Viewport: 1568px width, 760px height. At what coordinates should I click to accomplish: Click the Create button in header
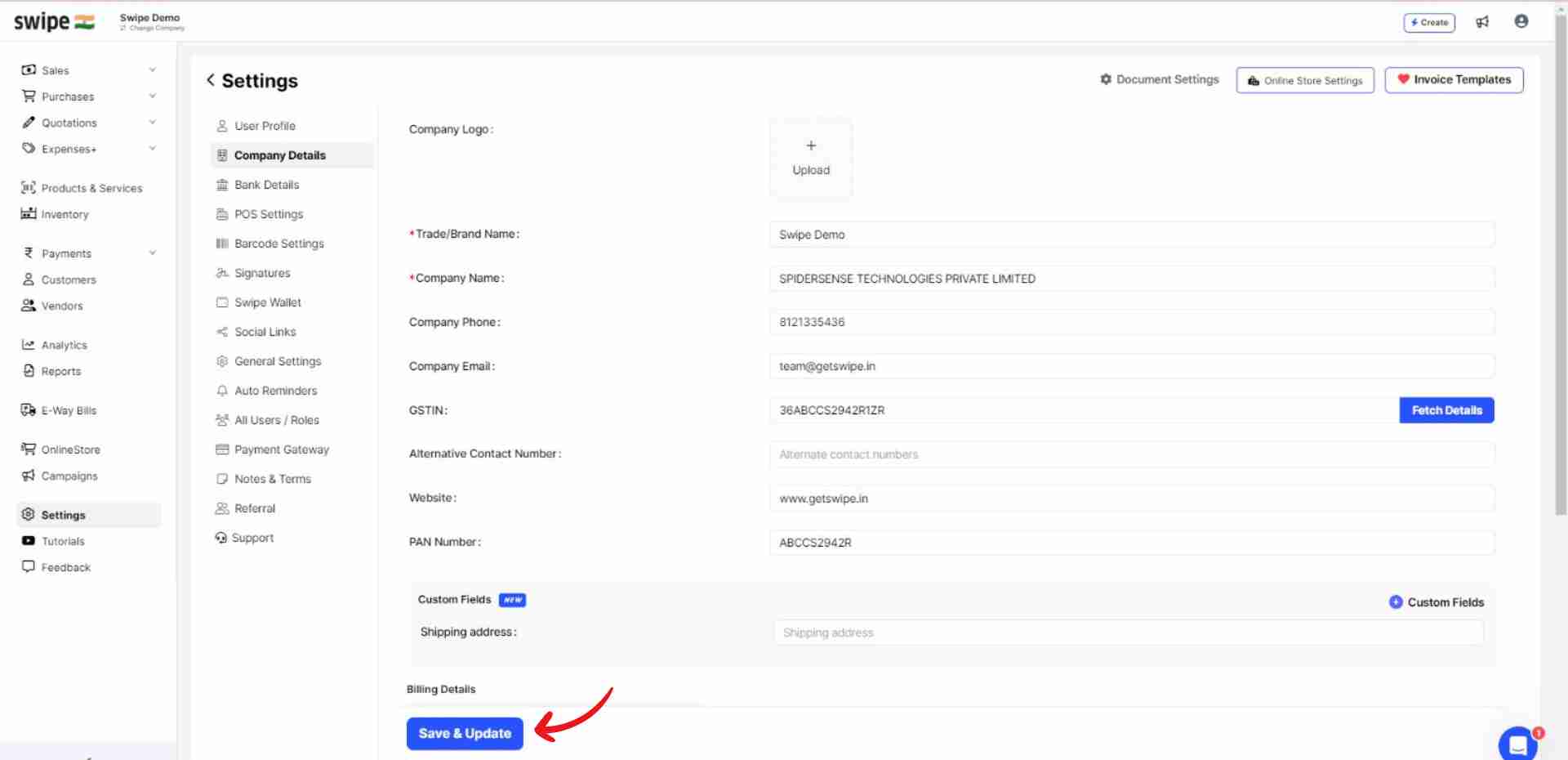click(x=1429, y=22)
